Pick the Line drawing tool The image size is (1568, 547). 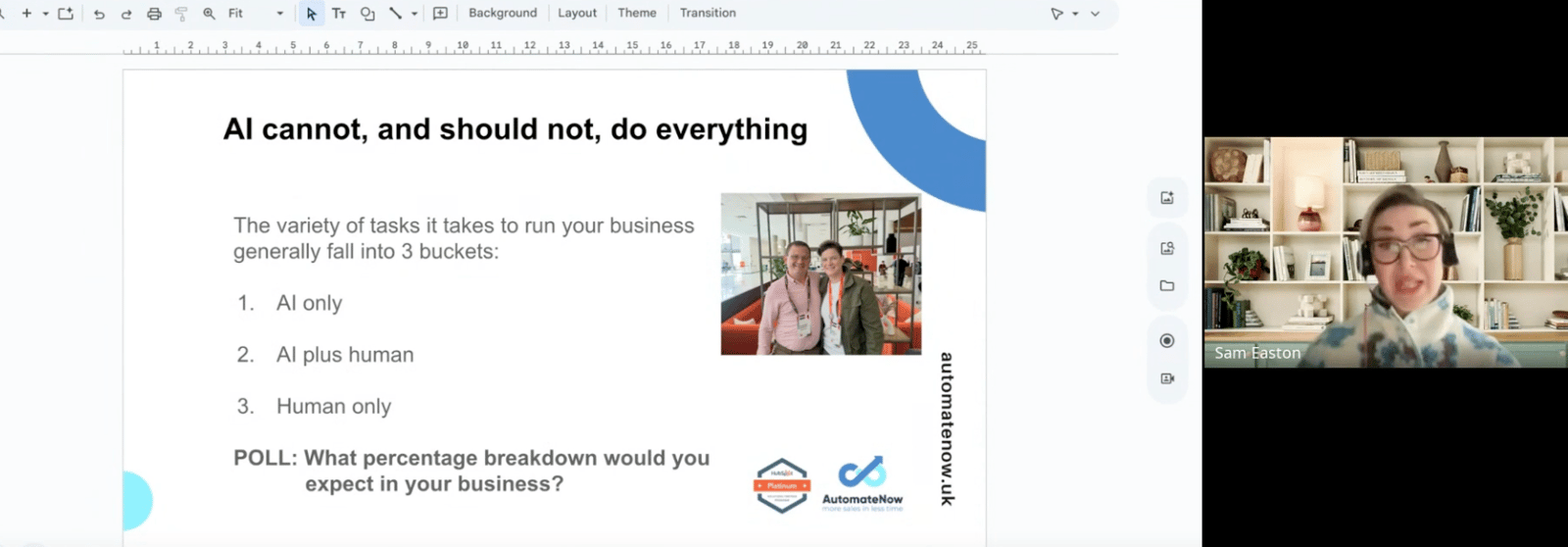pyautogui.click(x=395, y=14)
